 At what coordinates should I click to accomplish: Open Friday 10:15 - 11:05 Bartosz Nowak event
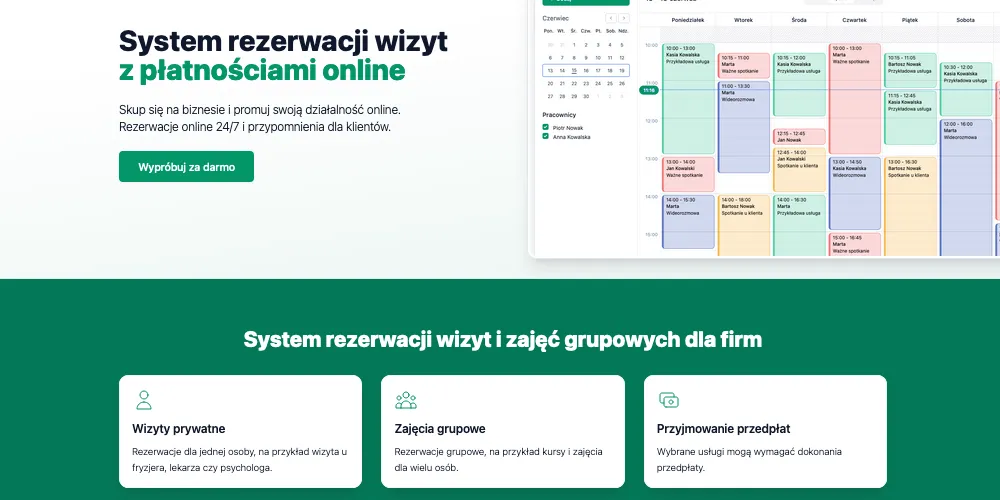pyautogui.click(x=910, y=70)
